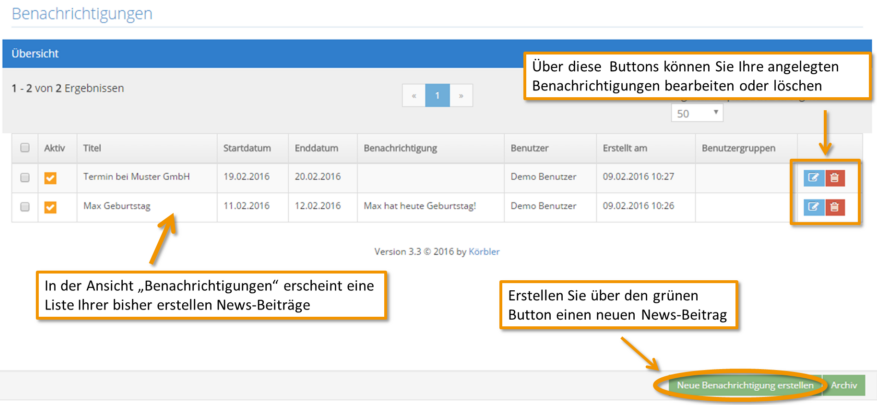This screenshot has width=877, height=405.
Task: Select the Max Geburtstag row checkbox
Action: click(x=25, y=207)
